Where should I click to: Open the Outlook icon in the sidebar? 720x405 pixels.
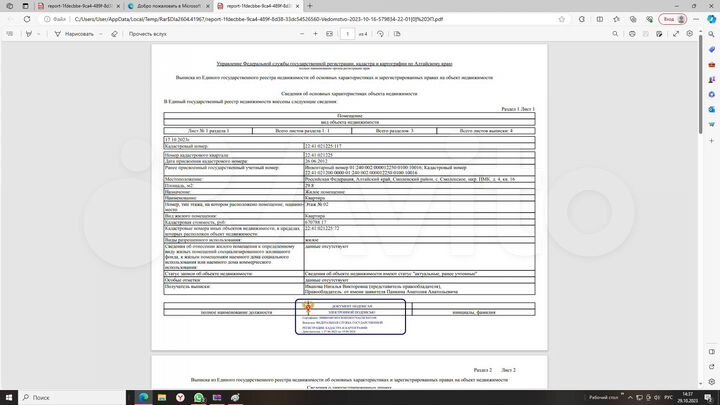click(x=712, y=109)
